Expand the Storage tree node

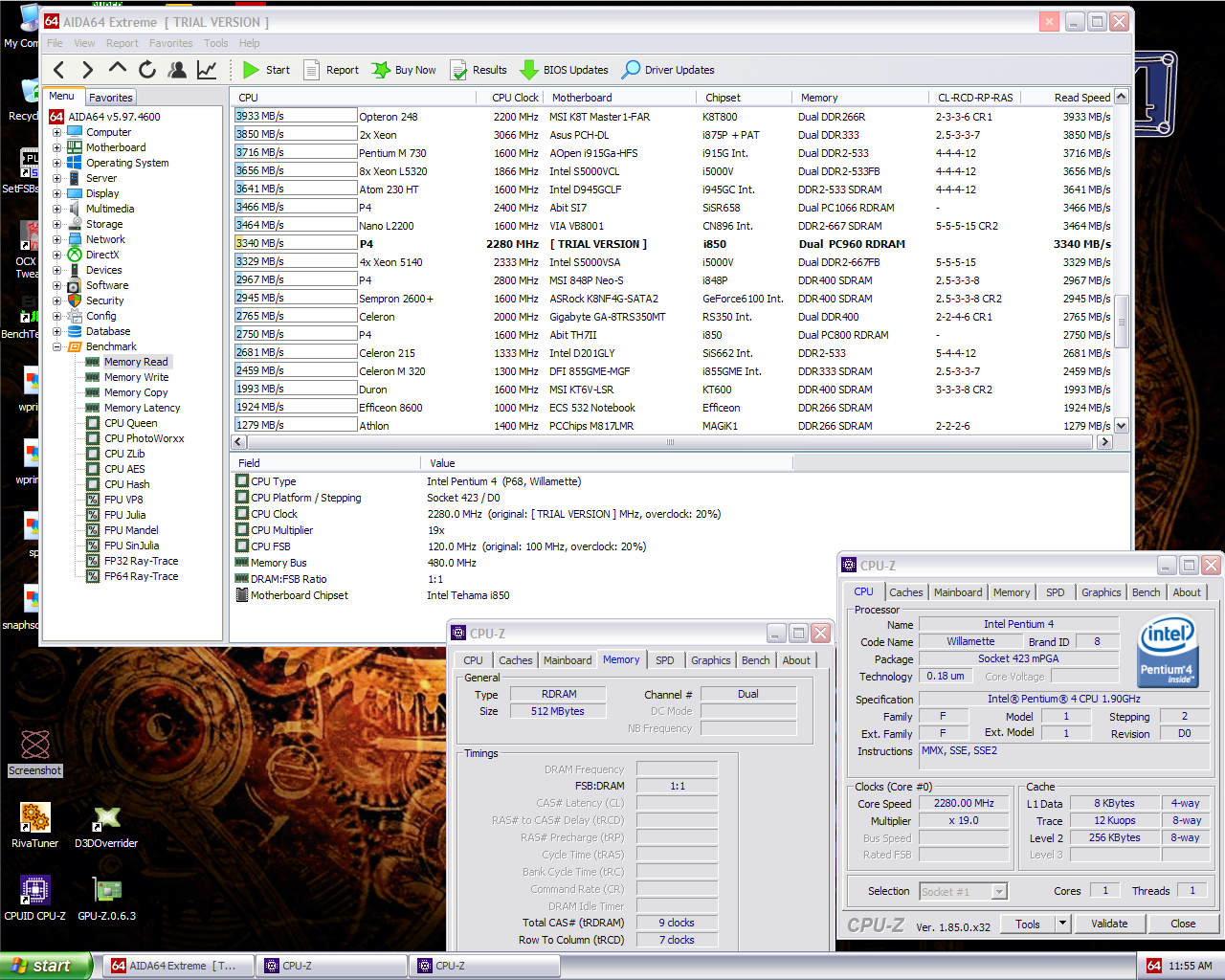pos(56,224)
